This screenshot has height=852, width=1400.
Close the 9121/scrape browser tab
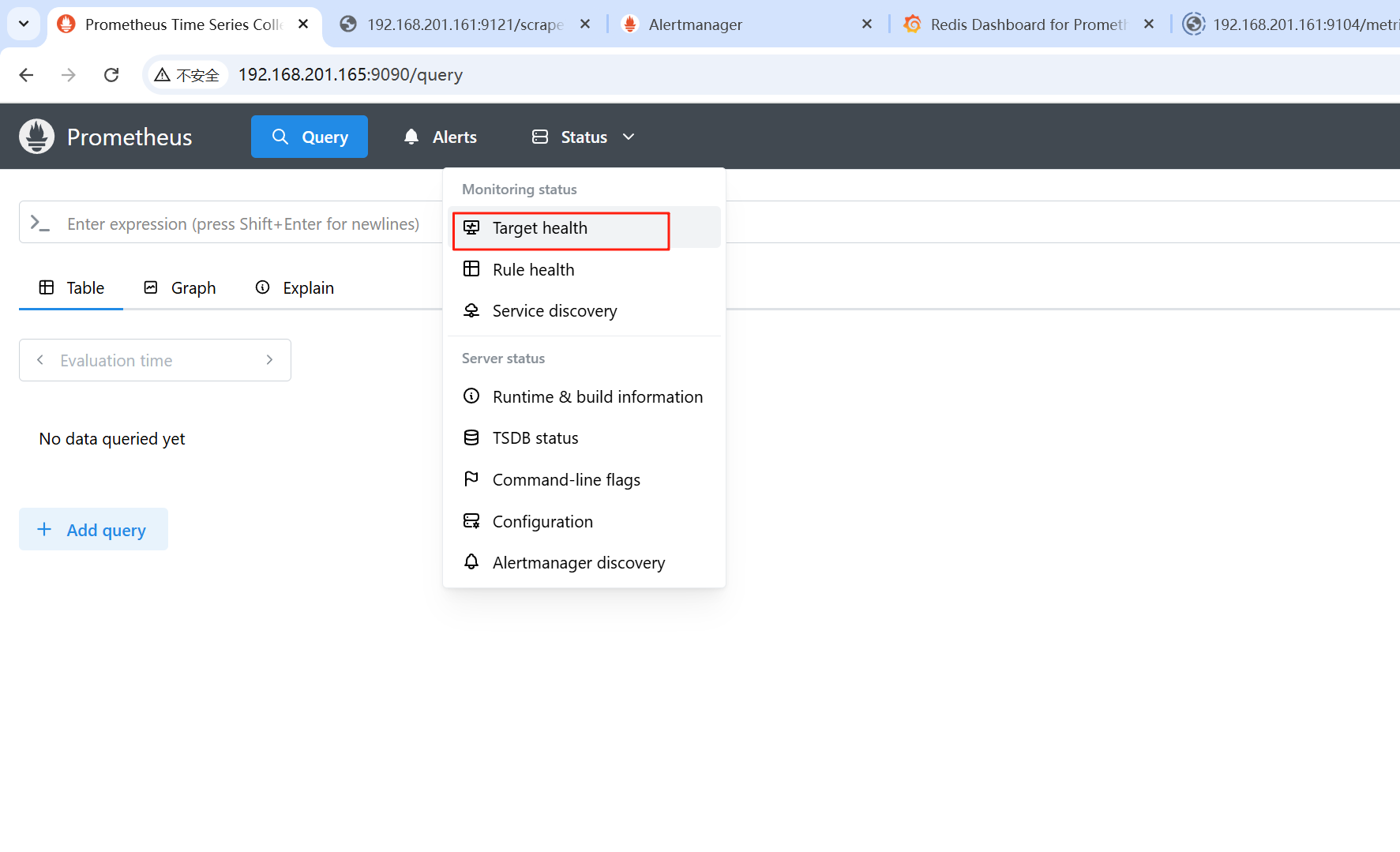pos(585,24)
